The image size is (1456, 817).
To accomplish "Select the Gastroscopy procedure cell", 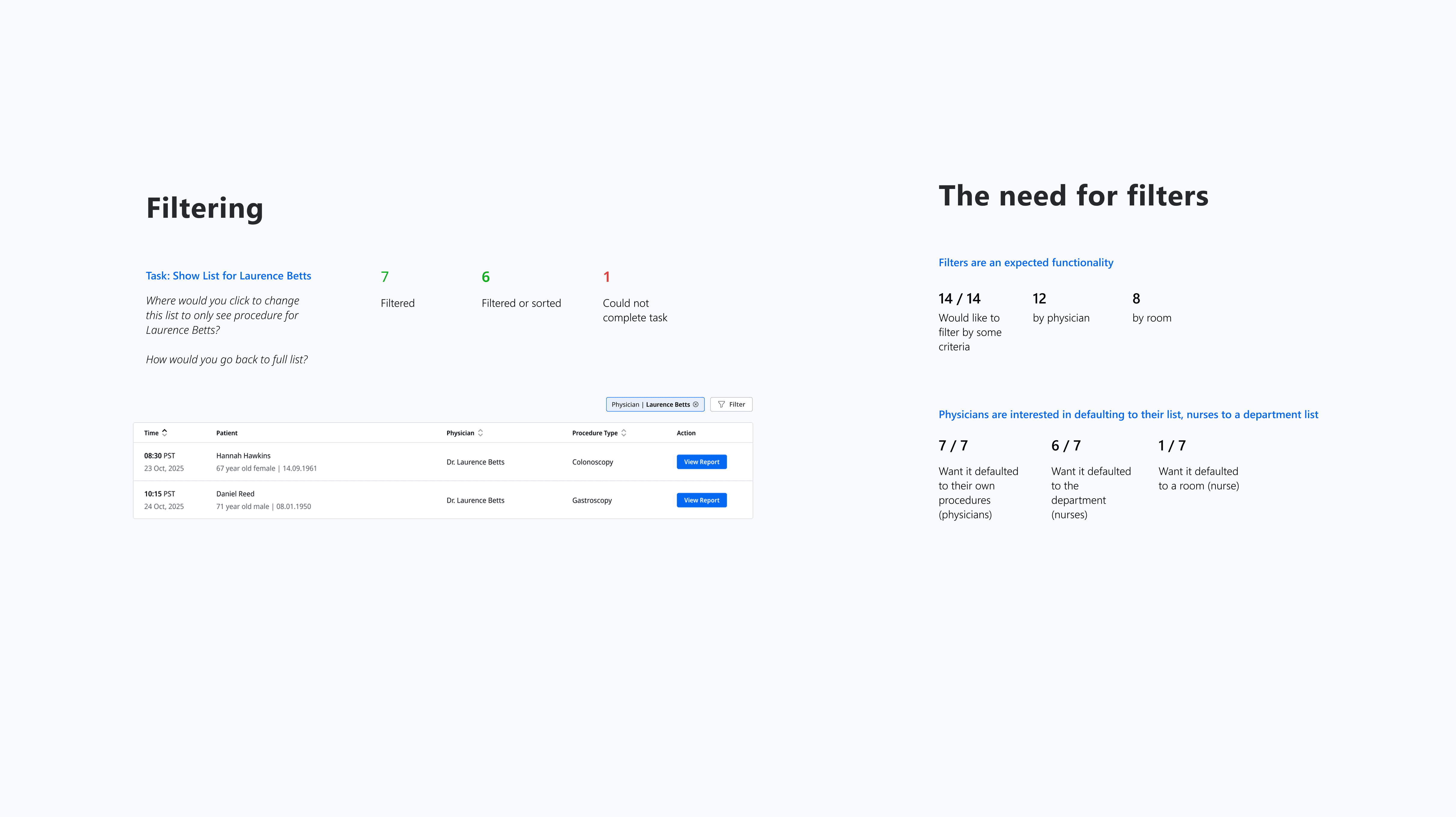I will click(x=592, y=500).
